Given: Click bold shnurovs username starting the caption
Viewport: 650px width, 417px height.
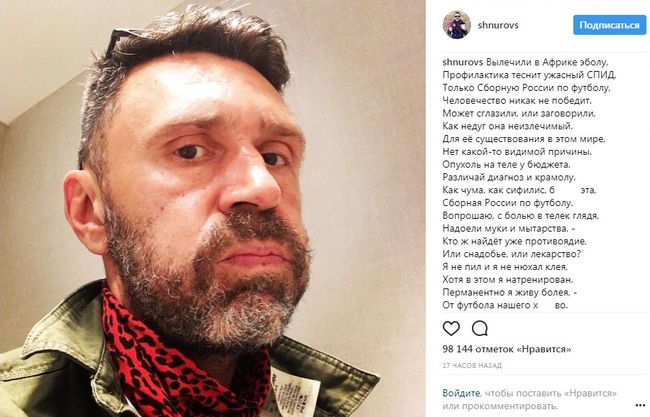Looking at the screenshot, I should (x=463, y=62).
